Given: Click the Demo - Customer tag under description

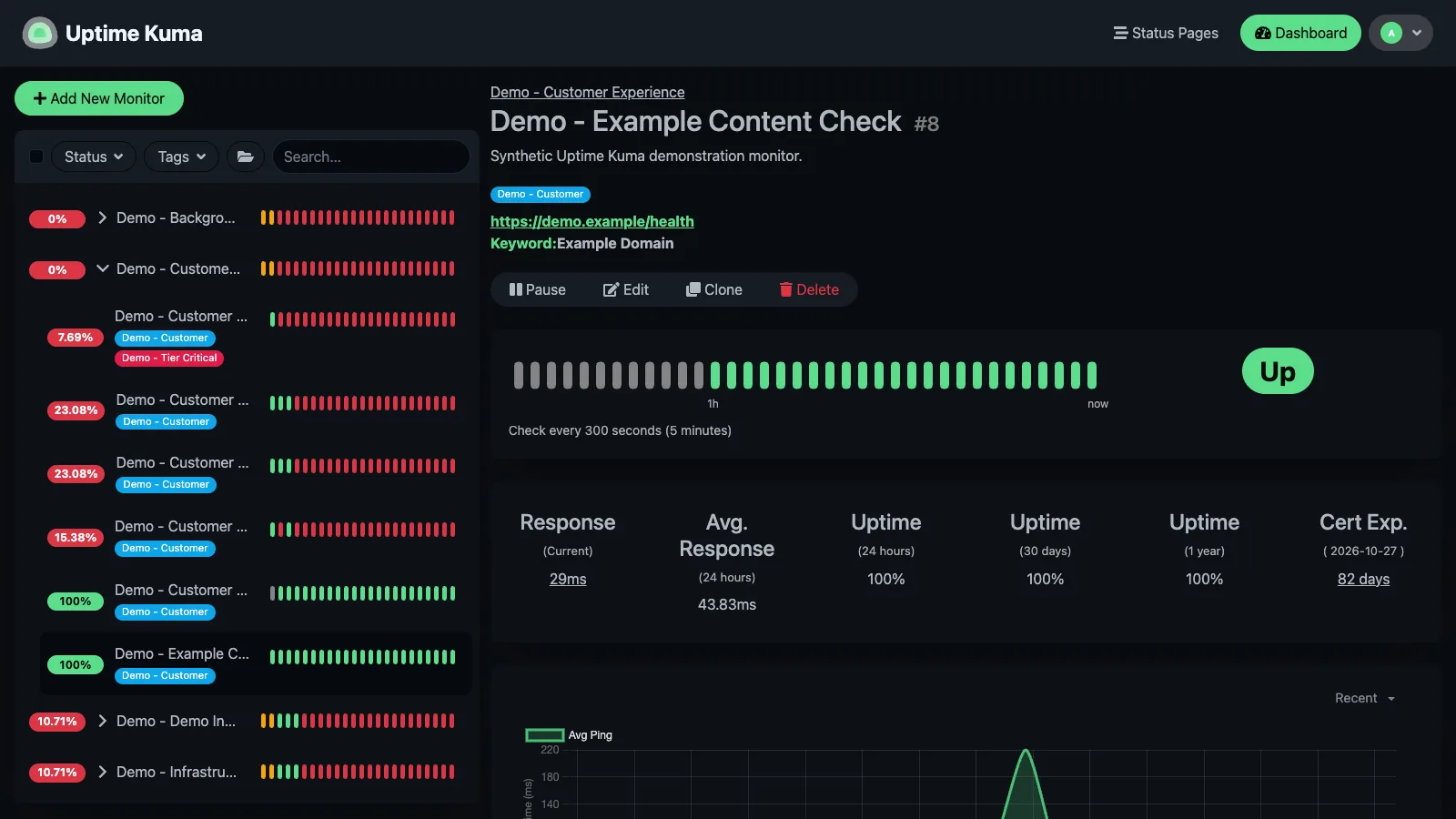Looking at the screenshot, I should click(541, 195).
